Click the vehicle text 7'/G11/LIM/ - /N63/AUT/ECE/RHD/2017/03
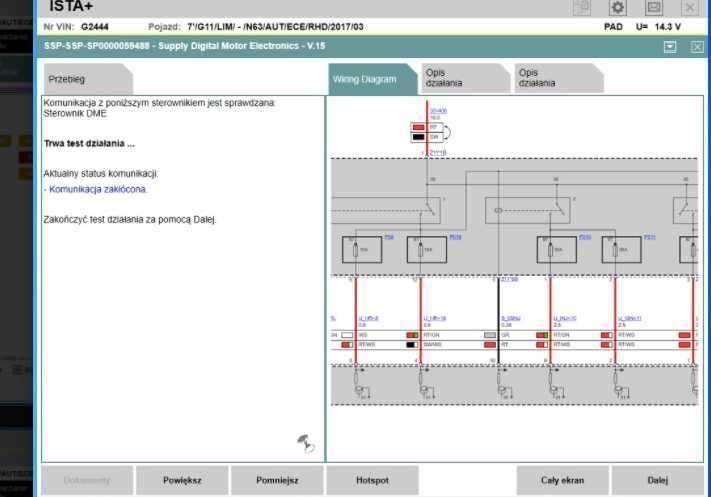This screenshot has height=497, width=711. 275,27
